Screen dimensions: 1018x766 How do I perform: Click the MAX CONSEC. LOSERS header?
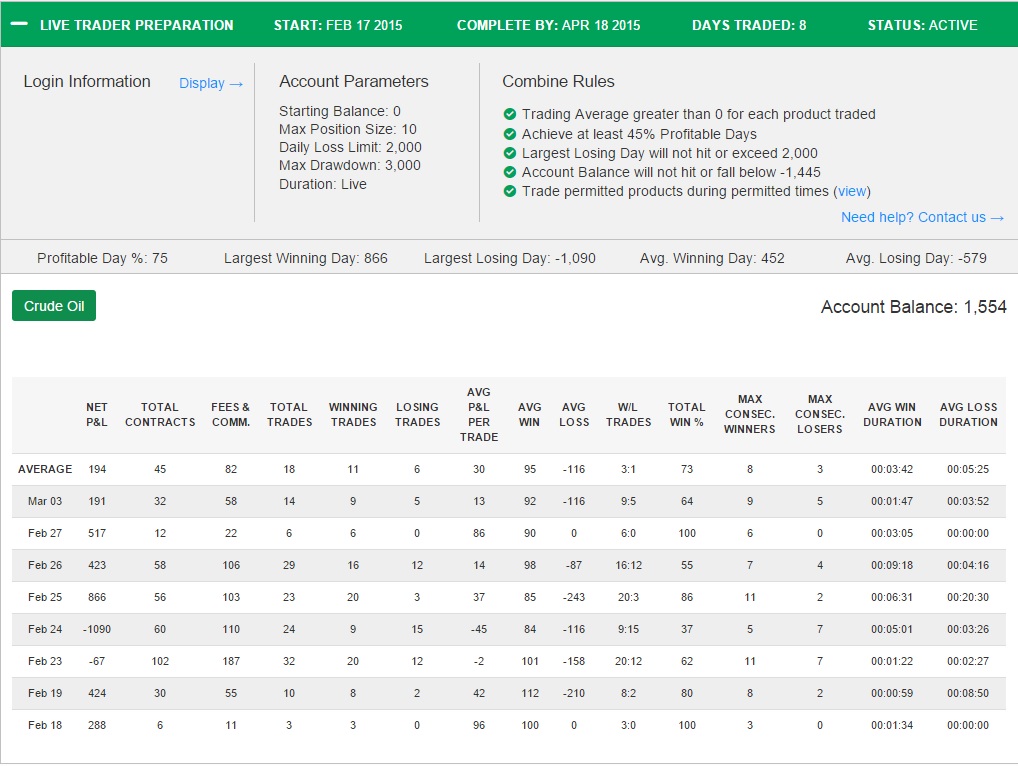coord(819,414)
